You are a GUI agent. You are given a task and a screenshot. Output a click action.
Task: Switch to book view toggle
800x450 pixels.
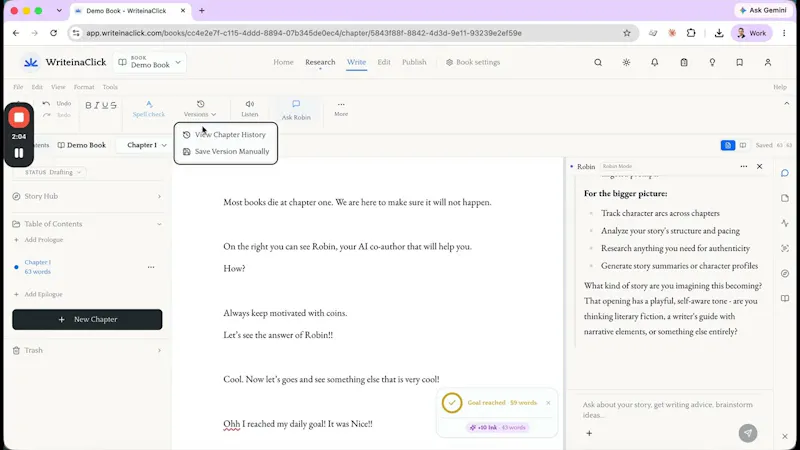tap(743, 145)
